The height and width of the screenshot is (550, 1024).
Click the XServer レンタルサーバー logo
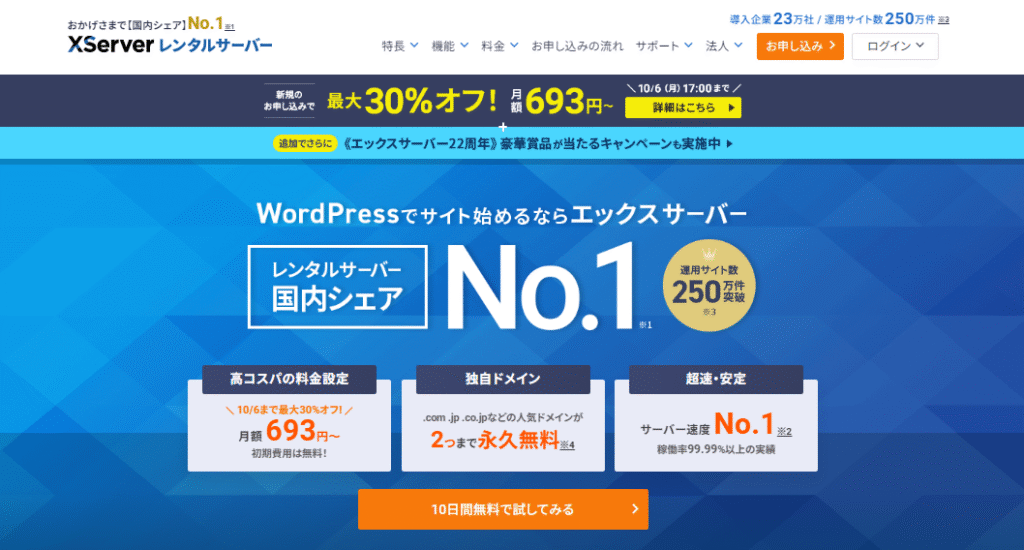coord(170,44)
